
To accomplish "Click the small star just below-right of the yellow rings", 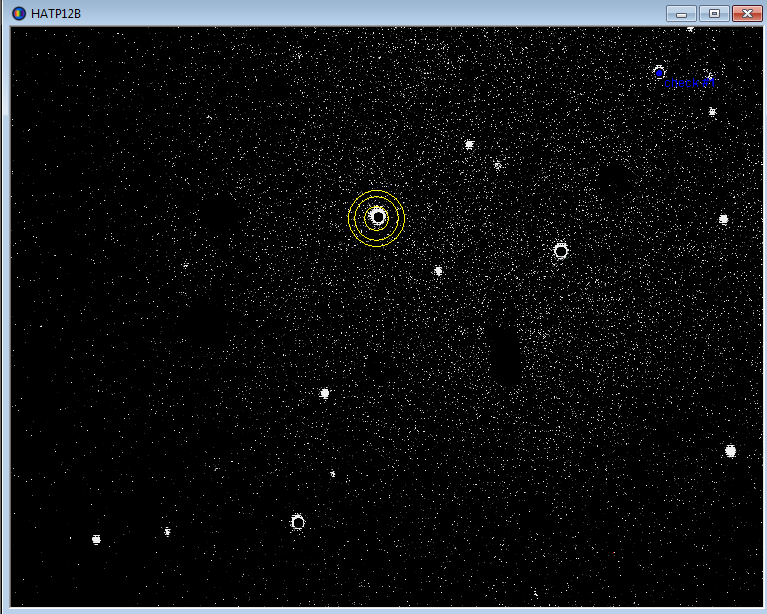I will [x=438, y=271].
